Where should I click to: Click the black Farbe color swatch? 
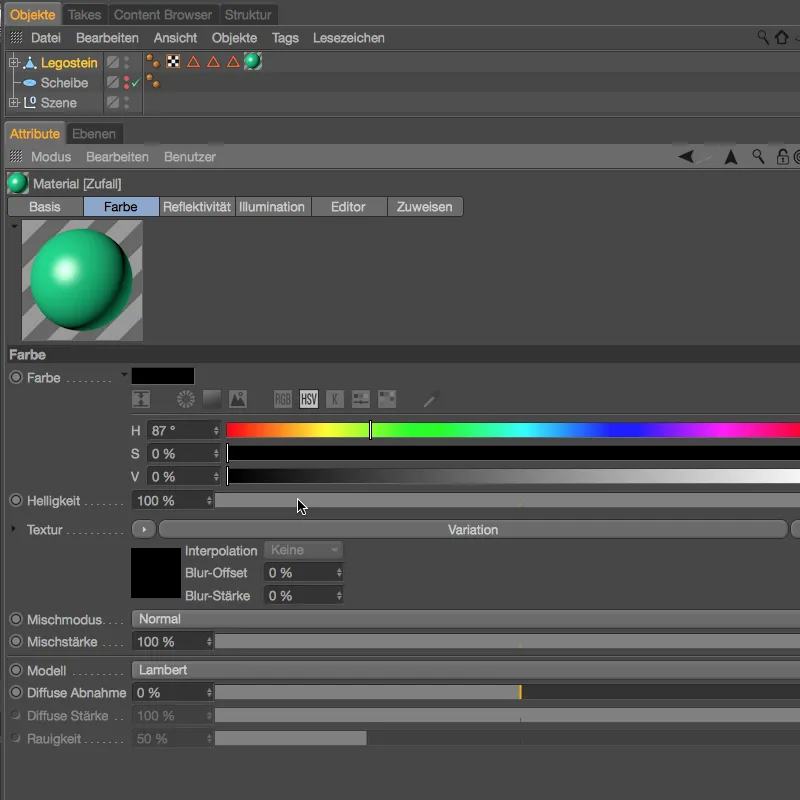163,375
